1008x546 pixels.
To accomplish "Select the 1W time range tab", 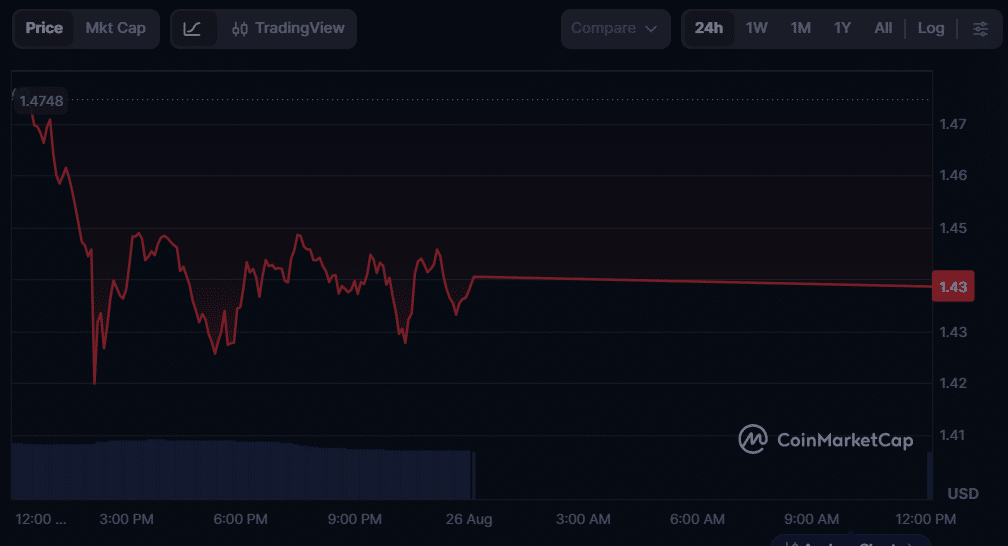I will 757,28.
